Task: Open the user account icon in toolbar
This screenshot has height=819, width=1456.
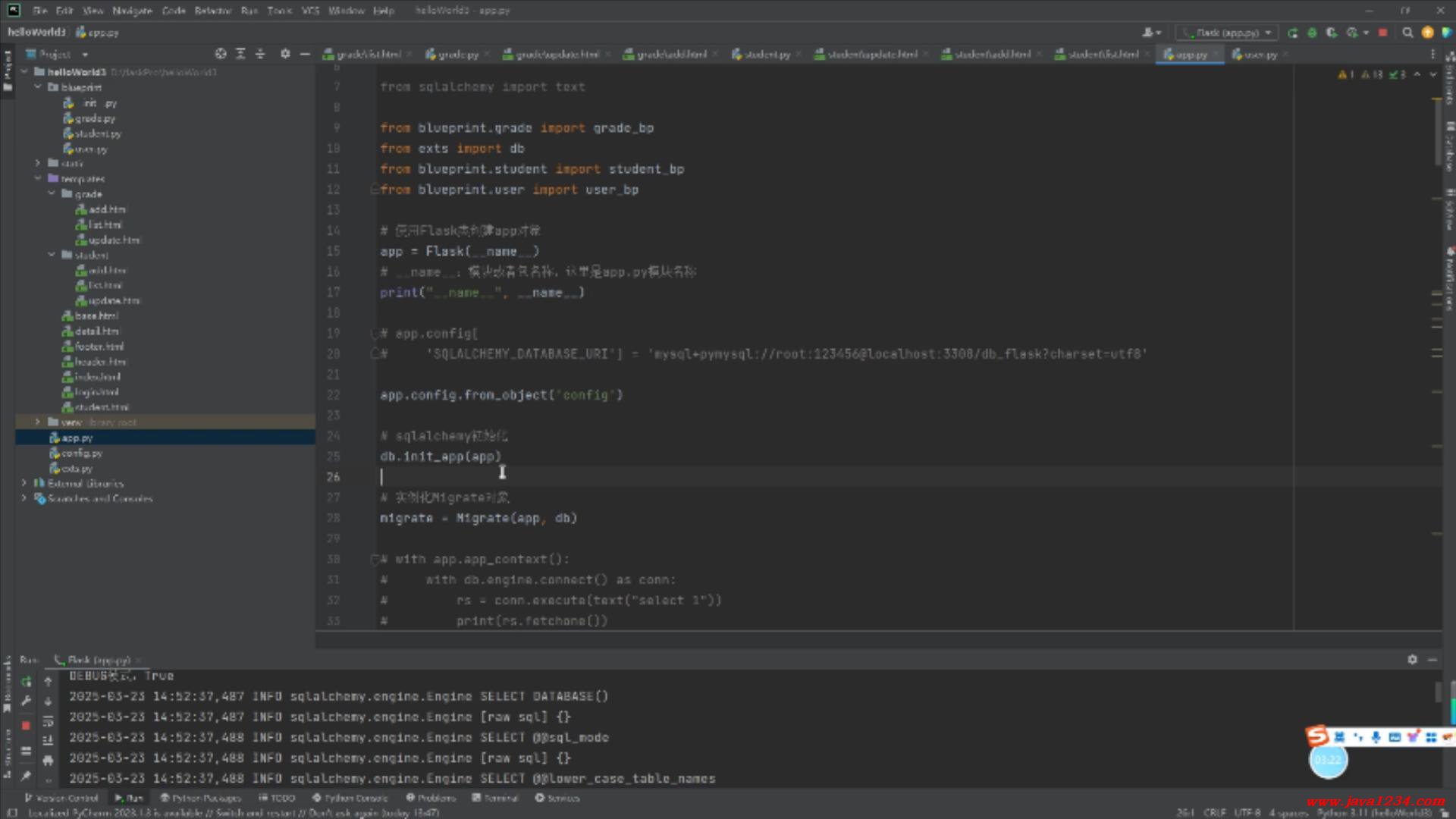Action: [1151, 33]
